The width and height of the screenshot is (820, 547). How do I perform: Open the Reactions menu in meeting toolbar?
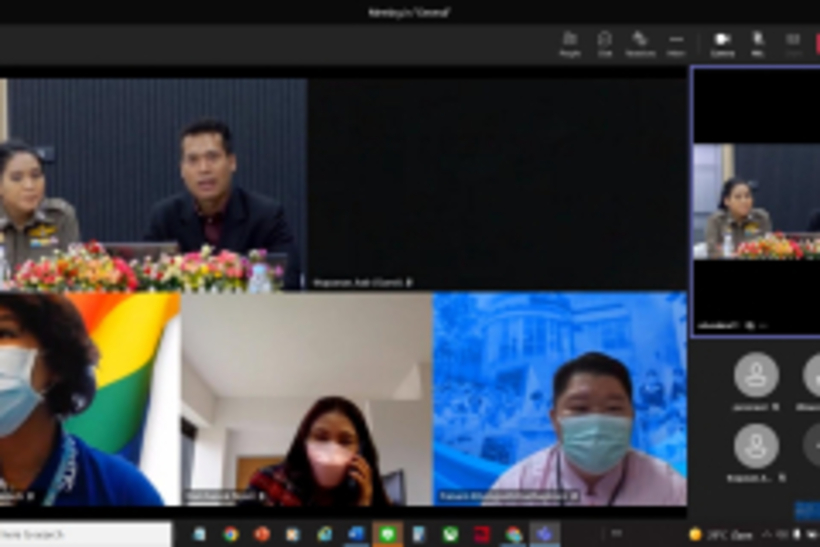tap(640, 44)
